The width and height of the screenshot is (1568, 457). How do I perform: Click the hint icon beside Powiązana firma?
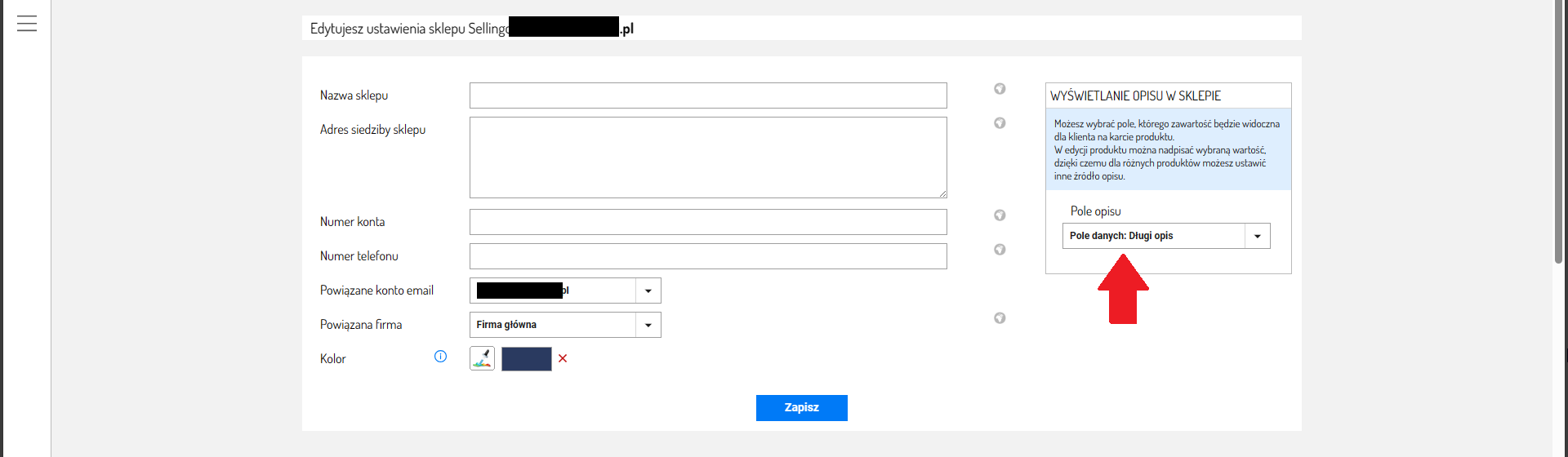tap(1000, 318)
